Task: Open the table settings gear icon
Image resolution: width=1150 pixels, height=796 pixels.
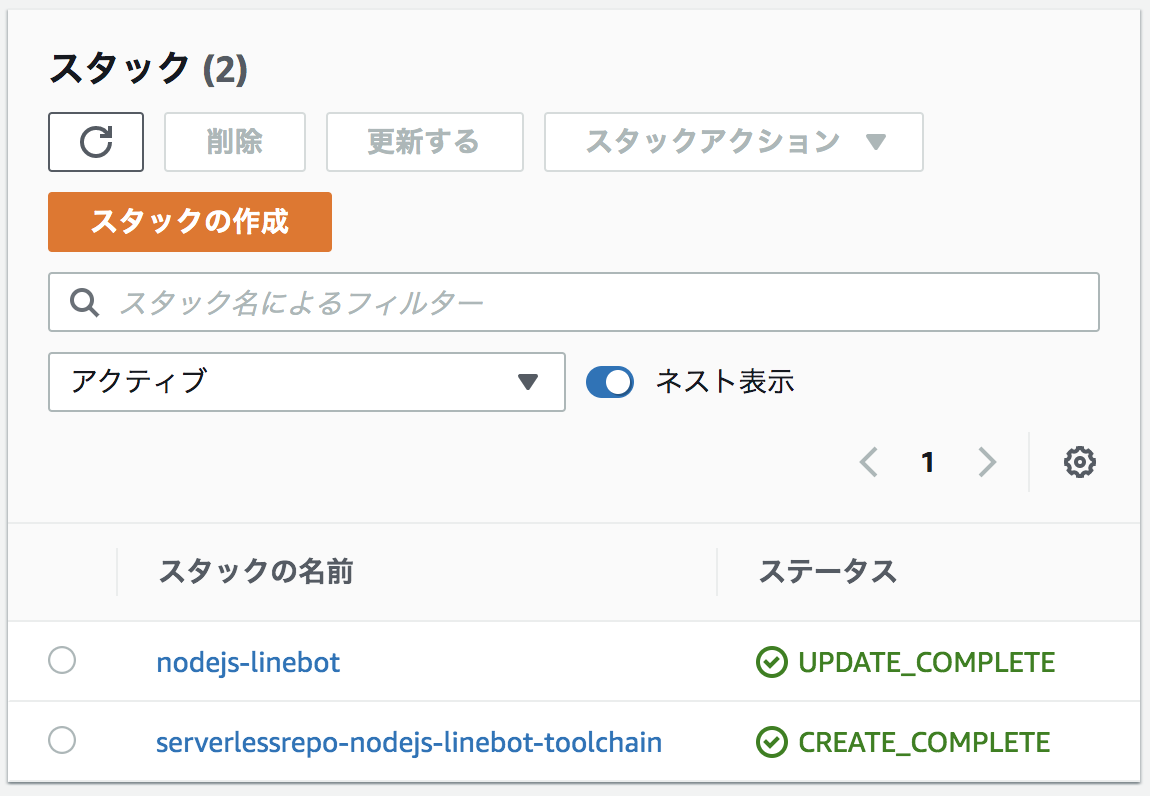Action: pos(1080,462)
